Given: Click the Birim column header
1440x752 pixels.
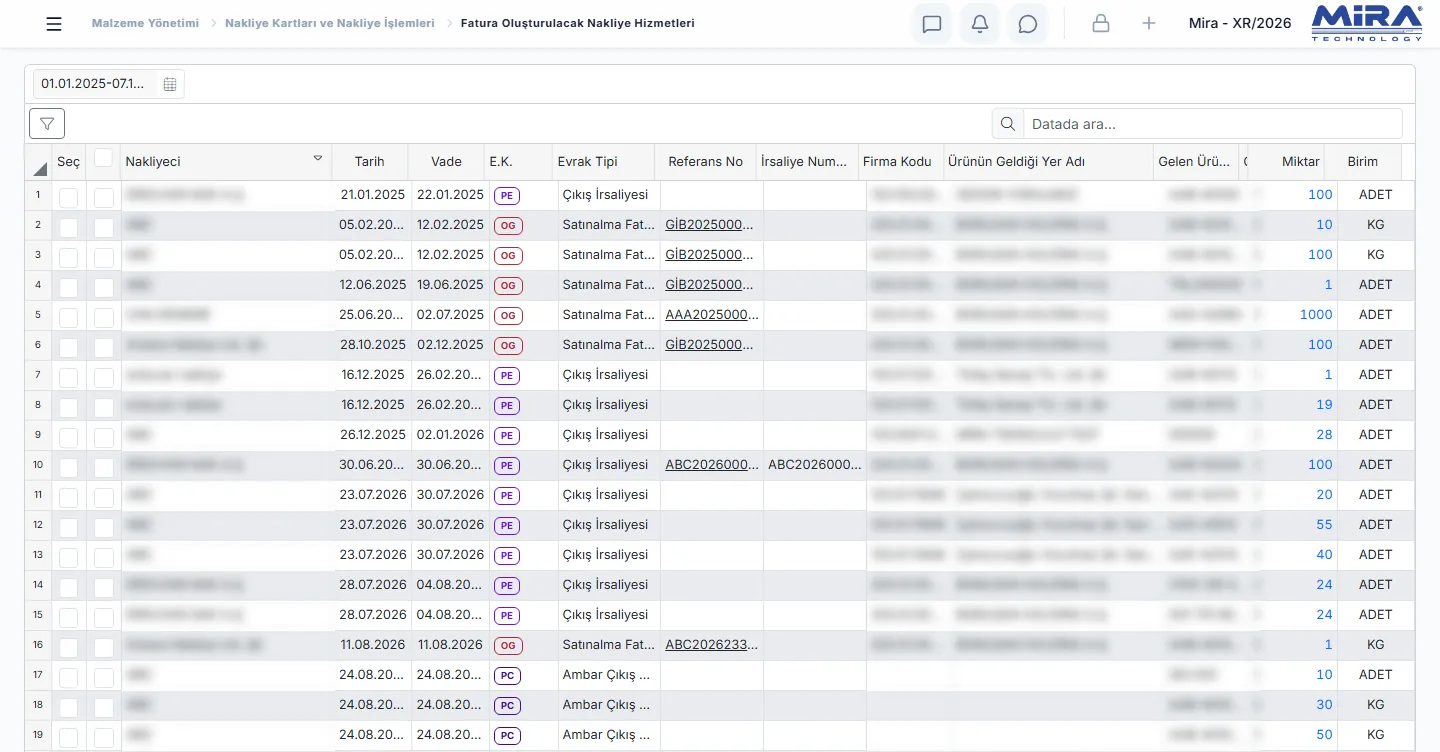Looking at the screenshot, I should tap(1362, 162).
